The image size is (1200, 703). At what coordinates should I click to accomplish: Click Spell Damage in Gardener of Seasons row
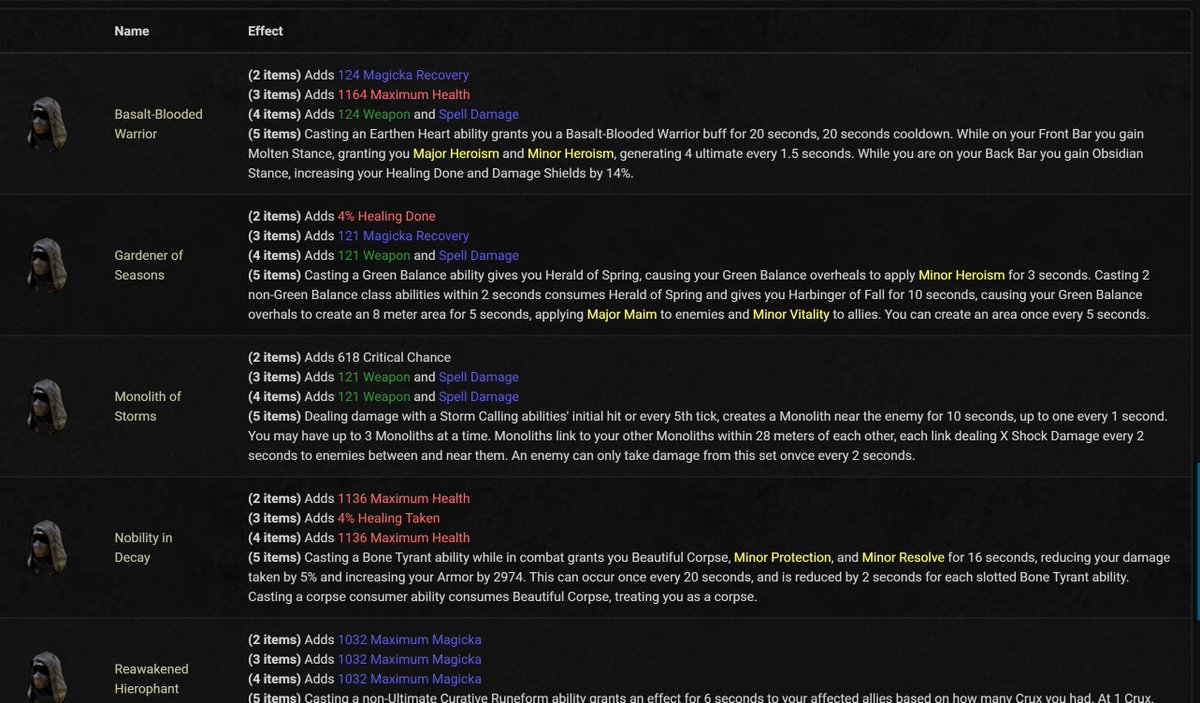[x=479, y=256]
